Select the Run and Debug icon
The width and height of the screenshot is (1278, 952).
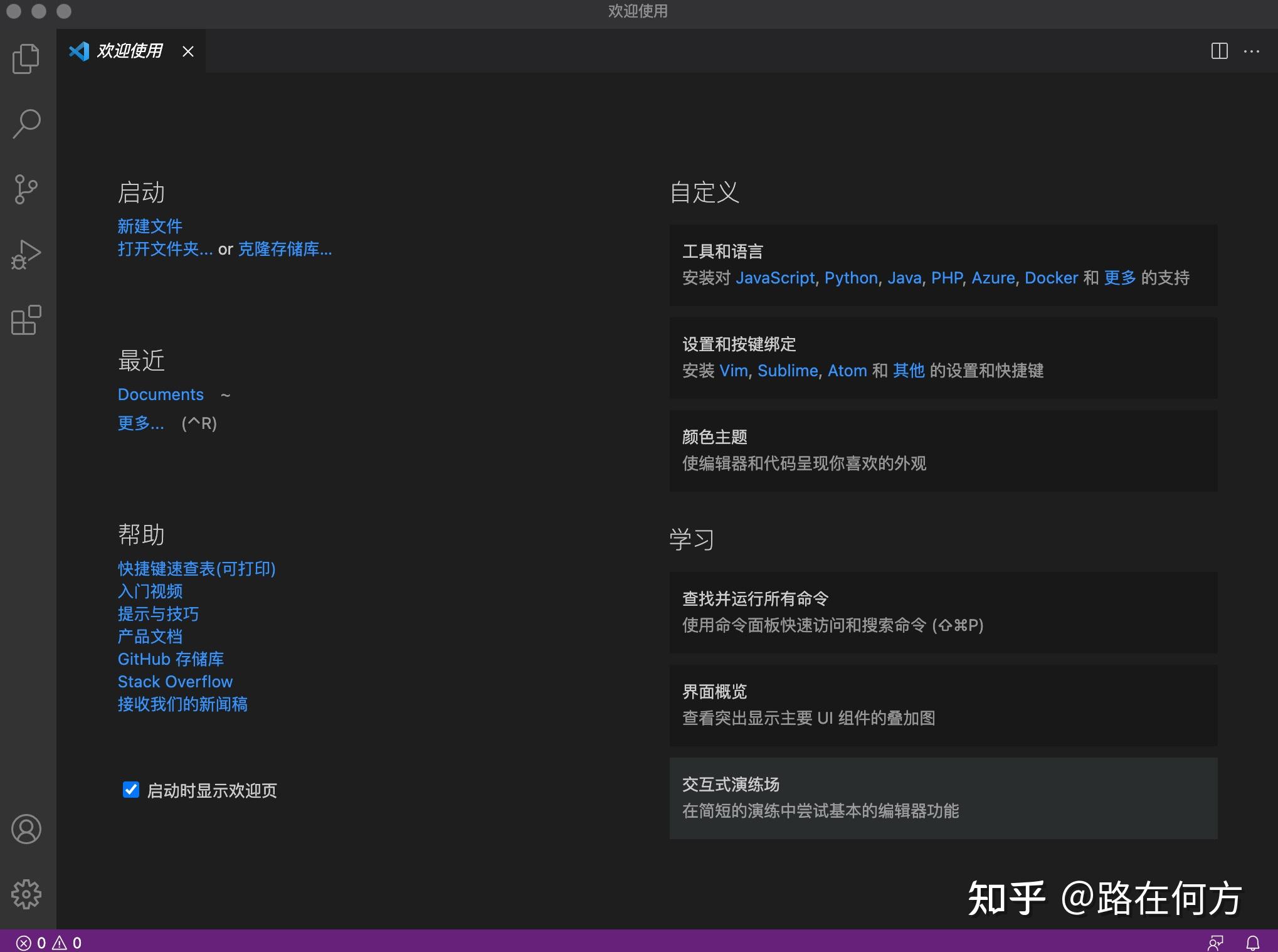[26, 255]
